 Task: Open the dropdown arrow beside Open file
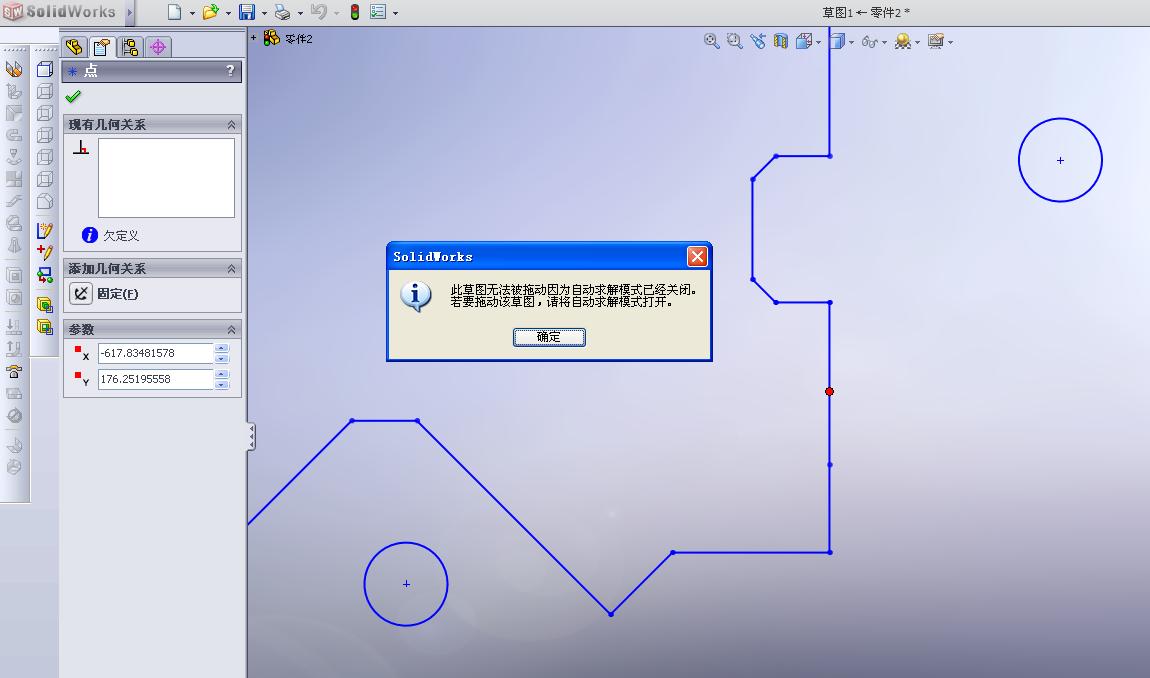(228, 13)
